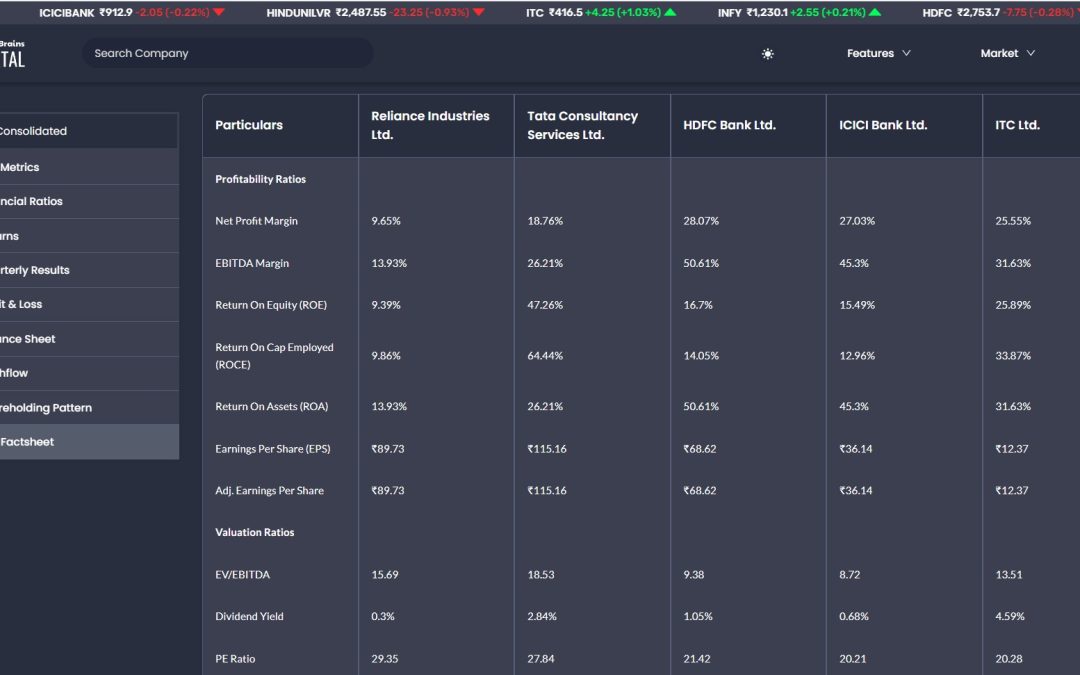Image resolution: width=1080 pixels, height=675 pixels.
Task: Open the Balance Sheet sidebar item
Action: (89, 339)
